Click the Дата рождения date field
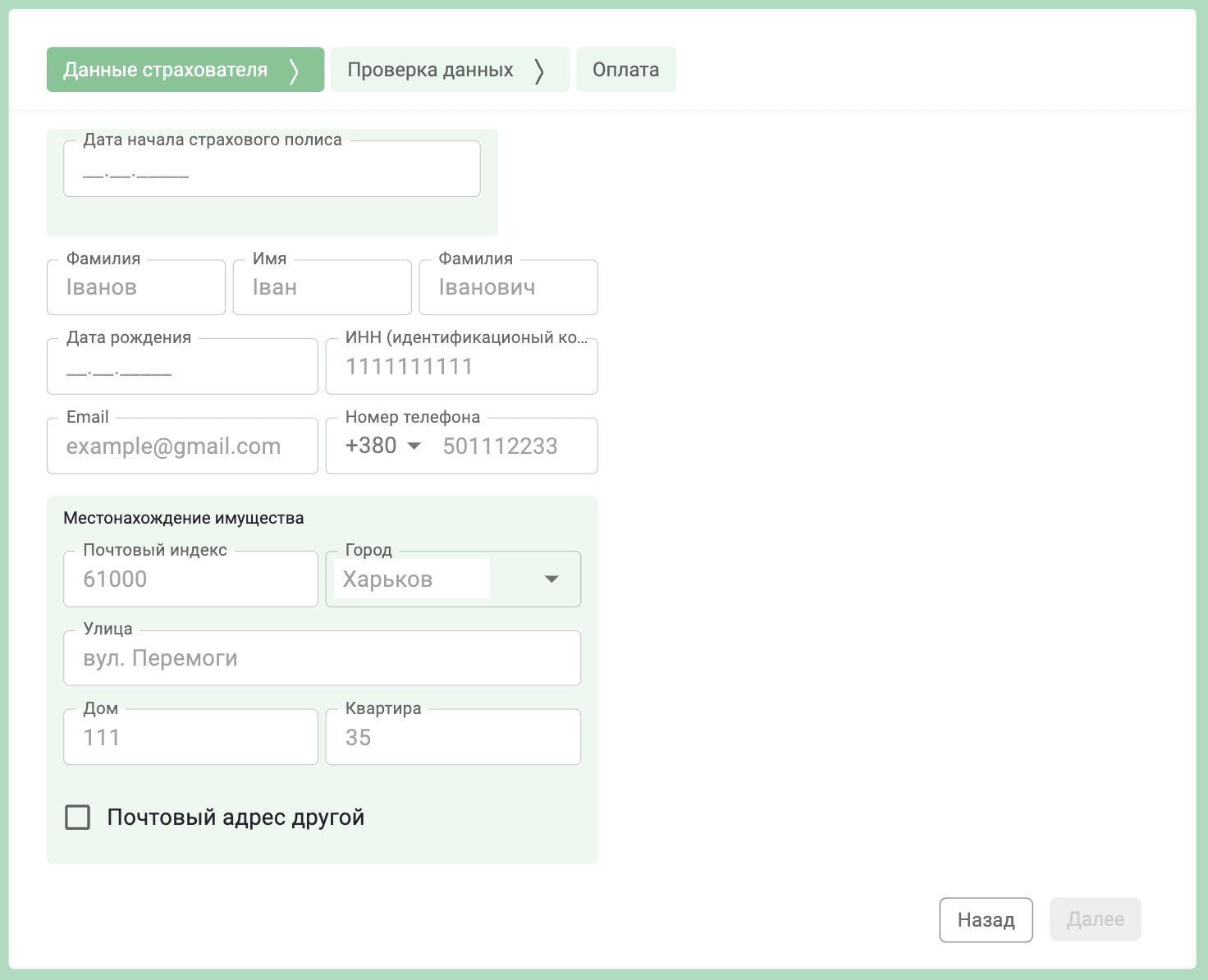Image resolution: width=1208 pixels, height=980 pixels. [x=182, y=369]
